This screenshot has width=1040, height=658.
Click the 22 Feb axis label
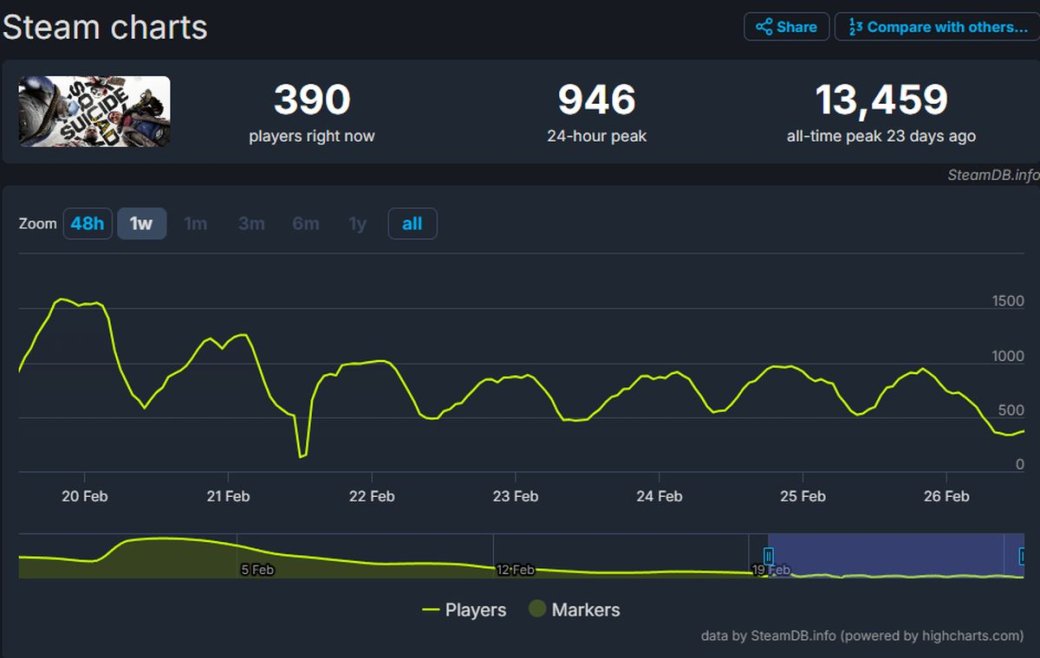(x=372, y=496)
